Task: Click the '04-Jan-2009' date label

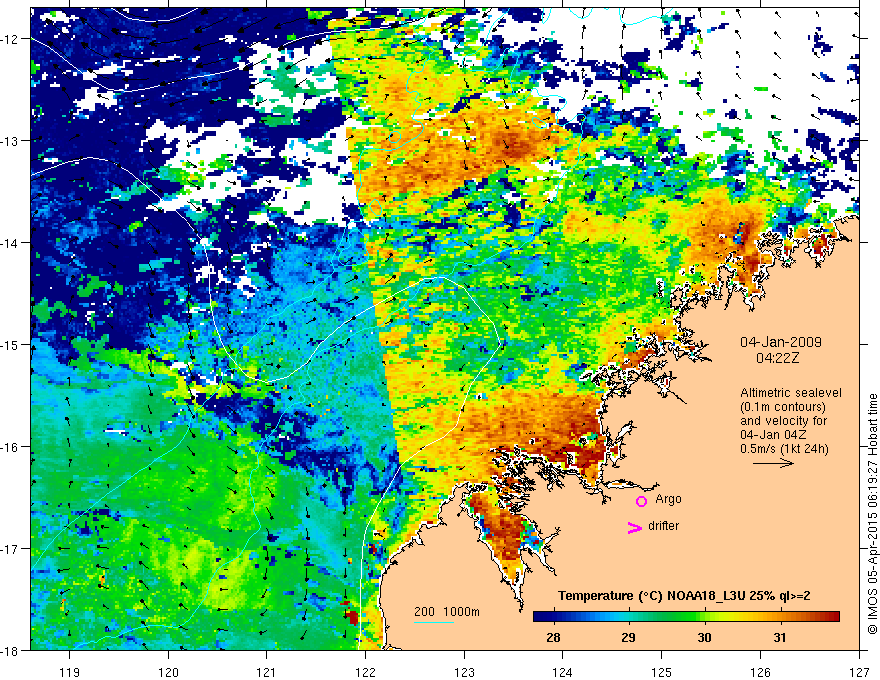Action: (x=781, y=342)
